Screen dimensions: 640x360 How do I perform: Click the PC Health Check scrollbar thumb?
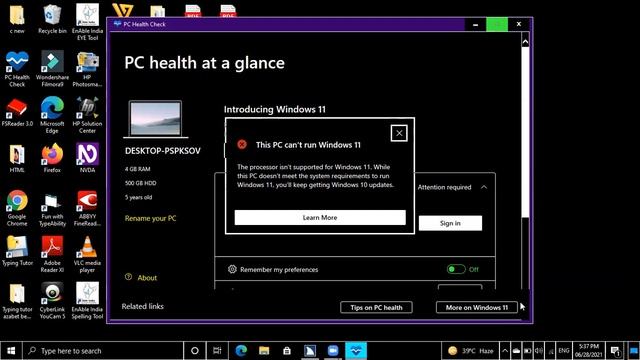(525, 133)
